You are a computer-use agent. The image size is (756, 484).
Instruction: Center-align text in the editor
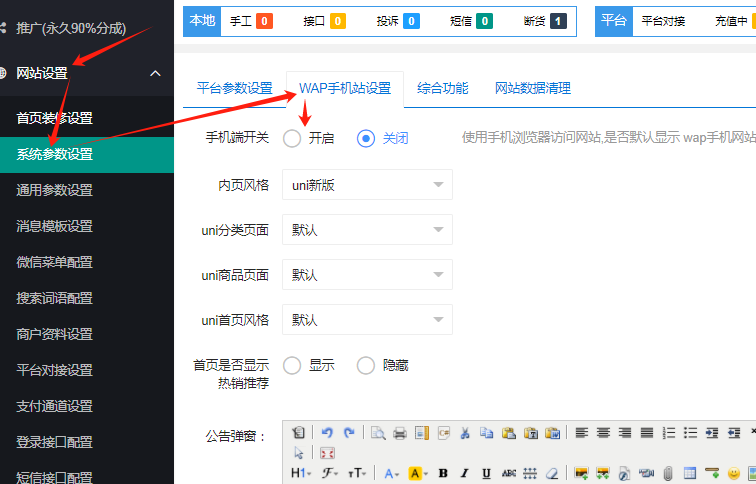tap(603, 433)
